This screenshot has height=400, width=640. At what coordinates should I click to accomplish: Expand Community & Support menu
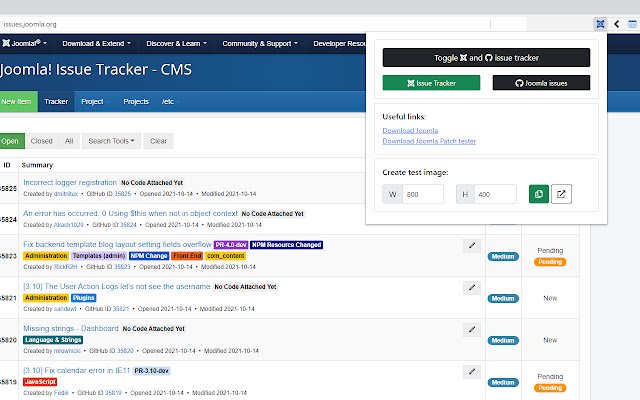260,43
